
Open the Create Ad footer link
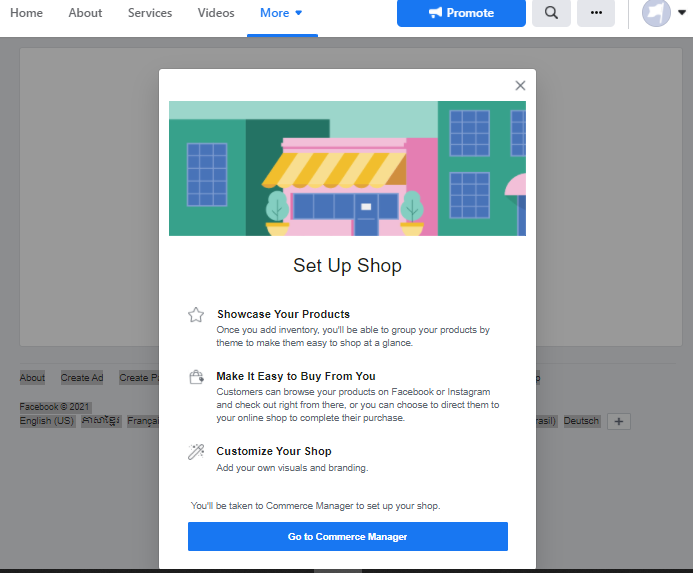point(82,378)
